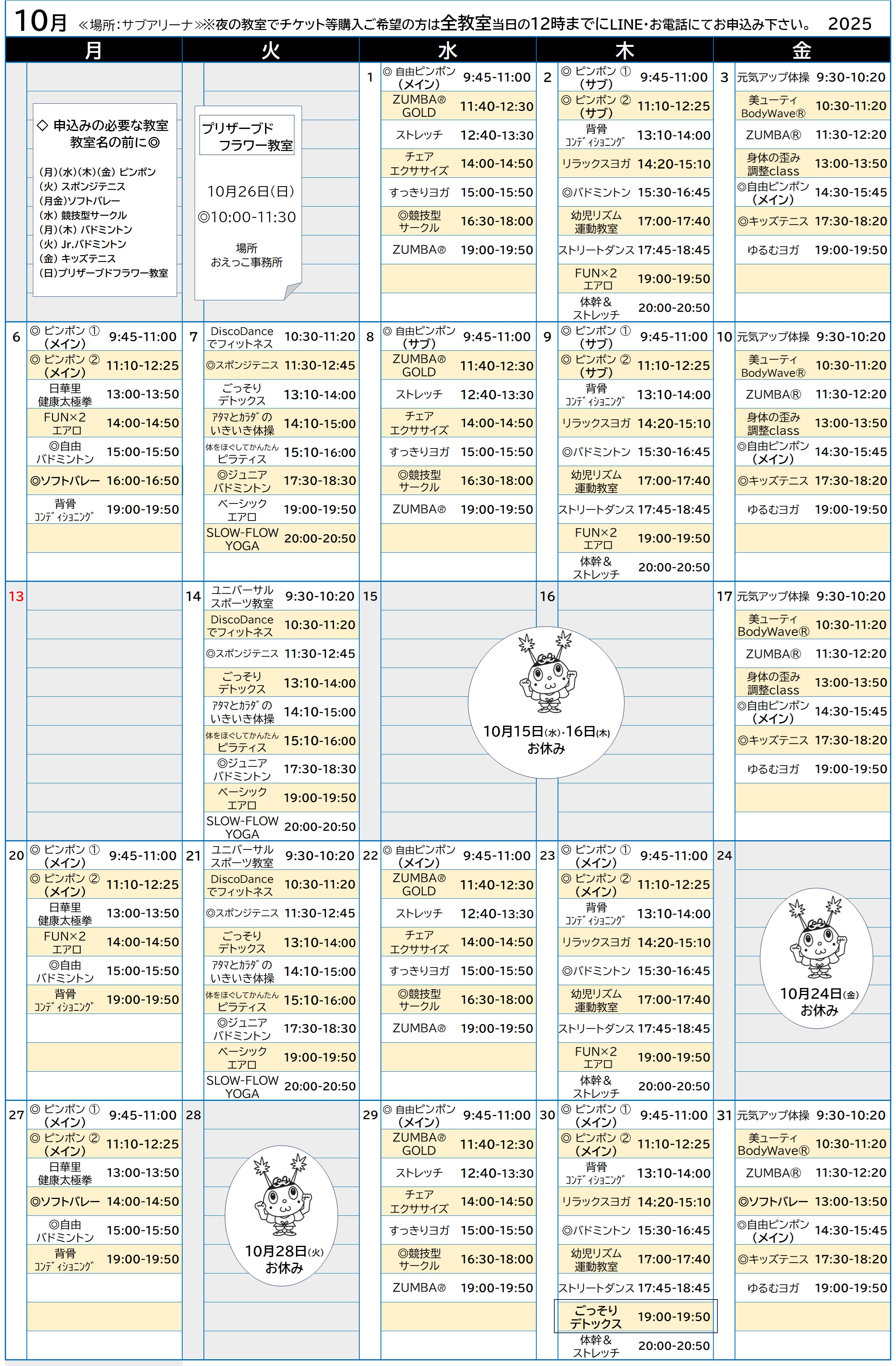Click ◎競技型サークル 16:30-18:00 on the 8th

click(459, 481)
